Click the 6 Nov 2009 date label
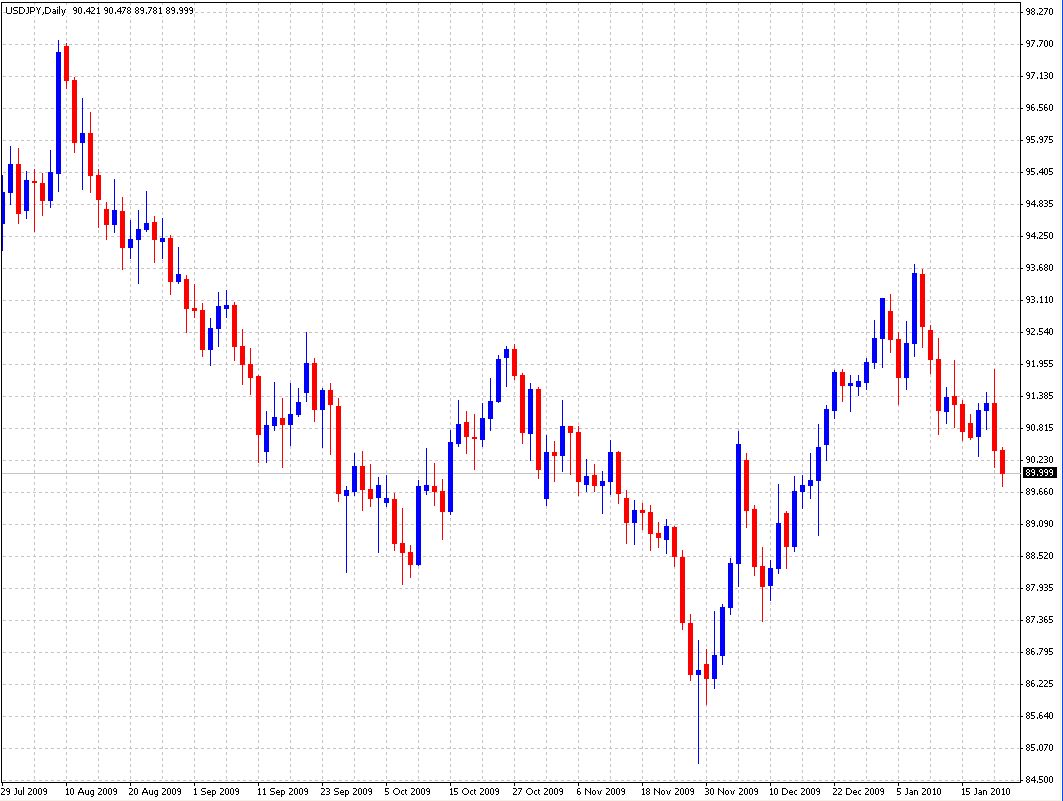 [601, 791]
